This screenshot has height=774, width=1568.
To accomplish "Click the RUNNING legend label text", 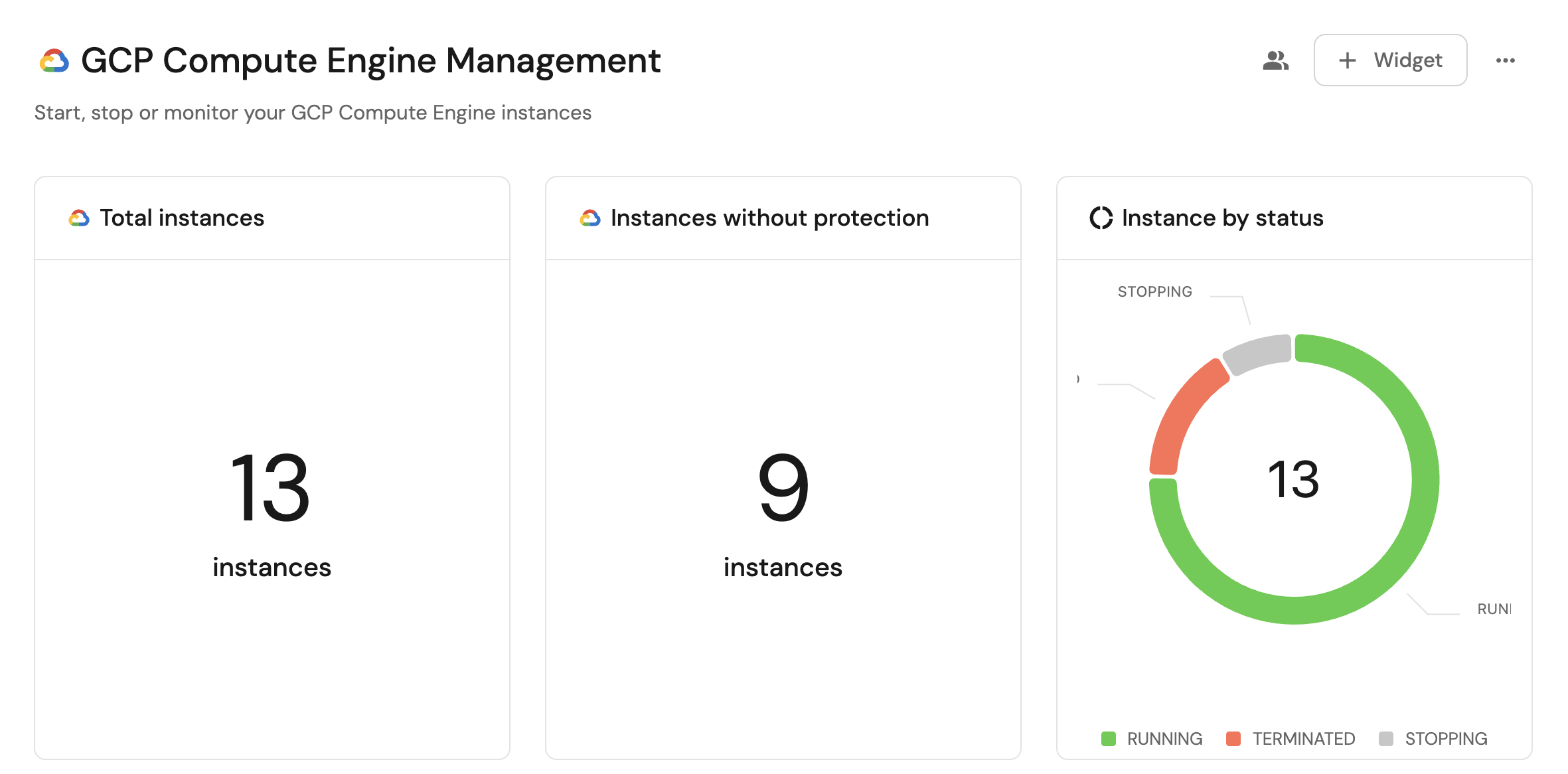I will pyautogui.click(x=1164, y=739).
